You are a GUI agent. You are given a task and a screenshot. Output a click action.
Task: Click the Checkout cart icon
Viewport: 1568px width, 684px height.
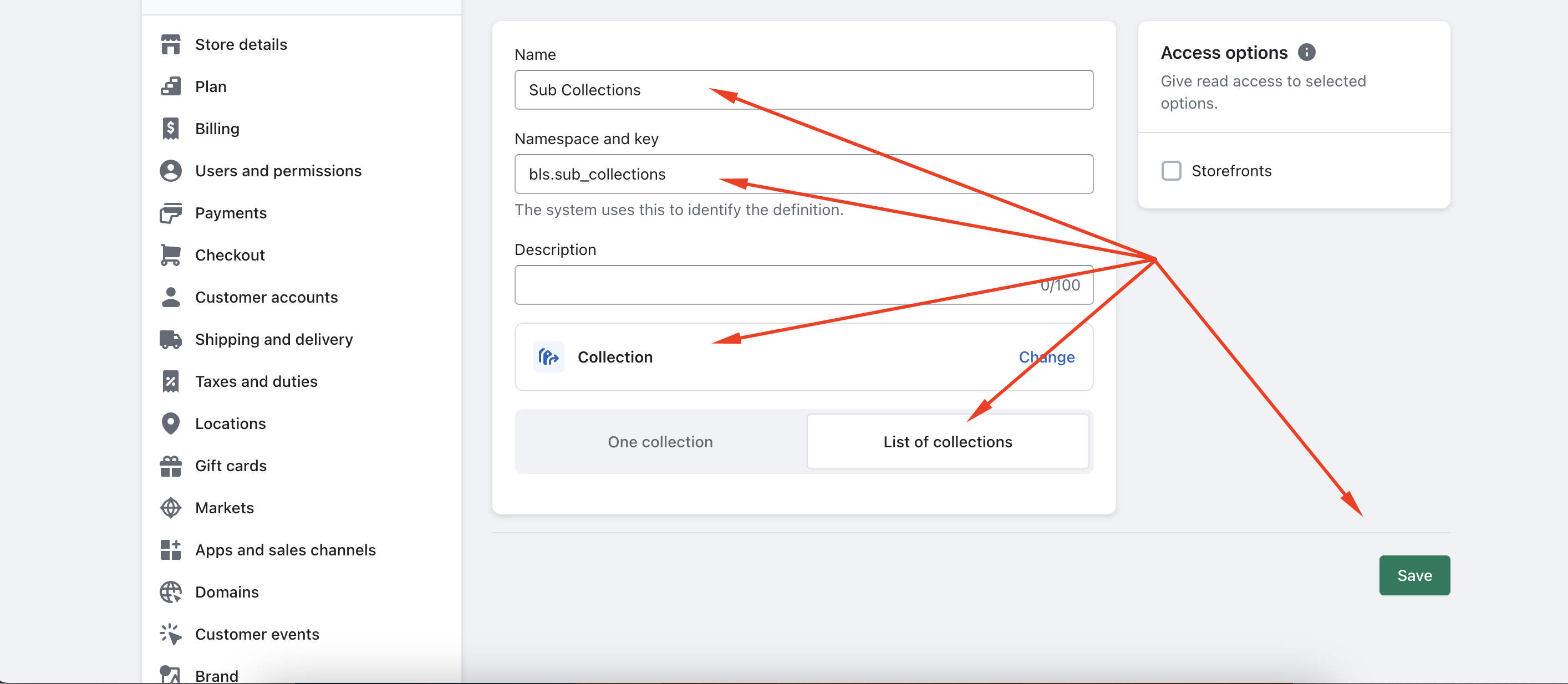(170, 255)
